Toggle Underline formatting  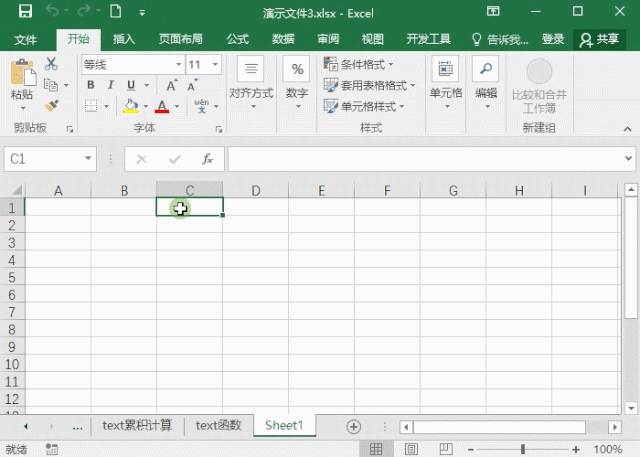131,85
